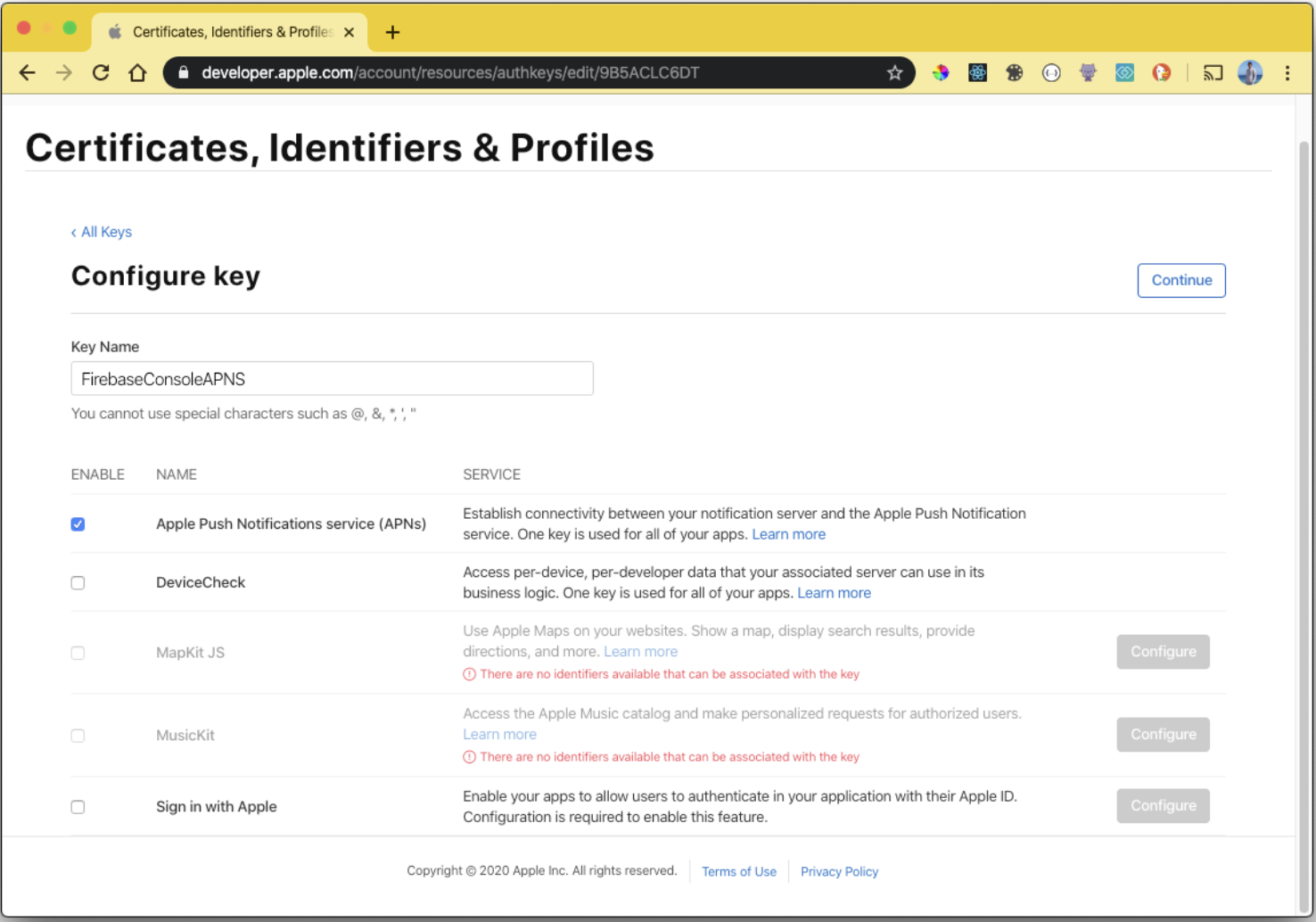The height and width of the screenshot is (922, 1316).
Task: Click the circular bracket extension icon
Action: [x=1051, y=73]
